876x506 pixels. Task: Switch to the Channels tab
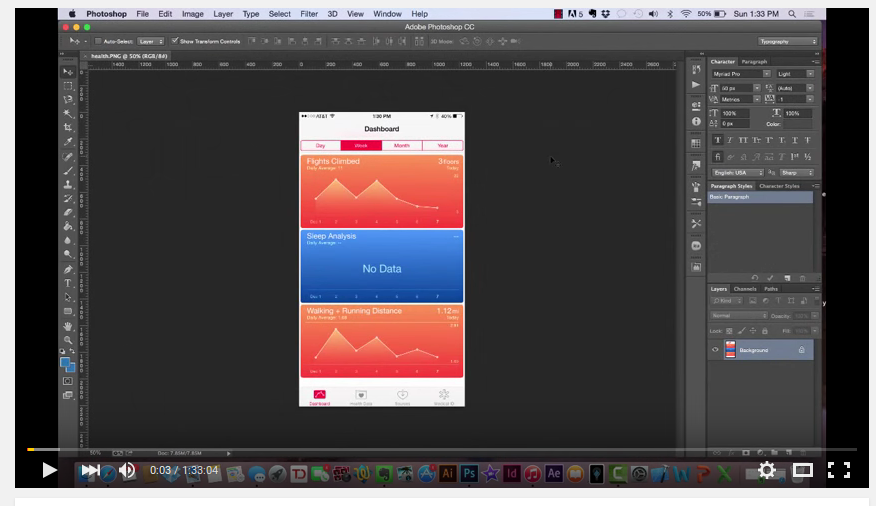click(x=745, y=289)
